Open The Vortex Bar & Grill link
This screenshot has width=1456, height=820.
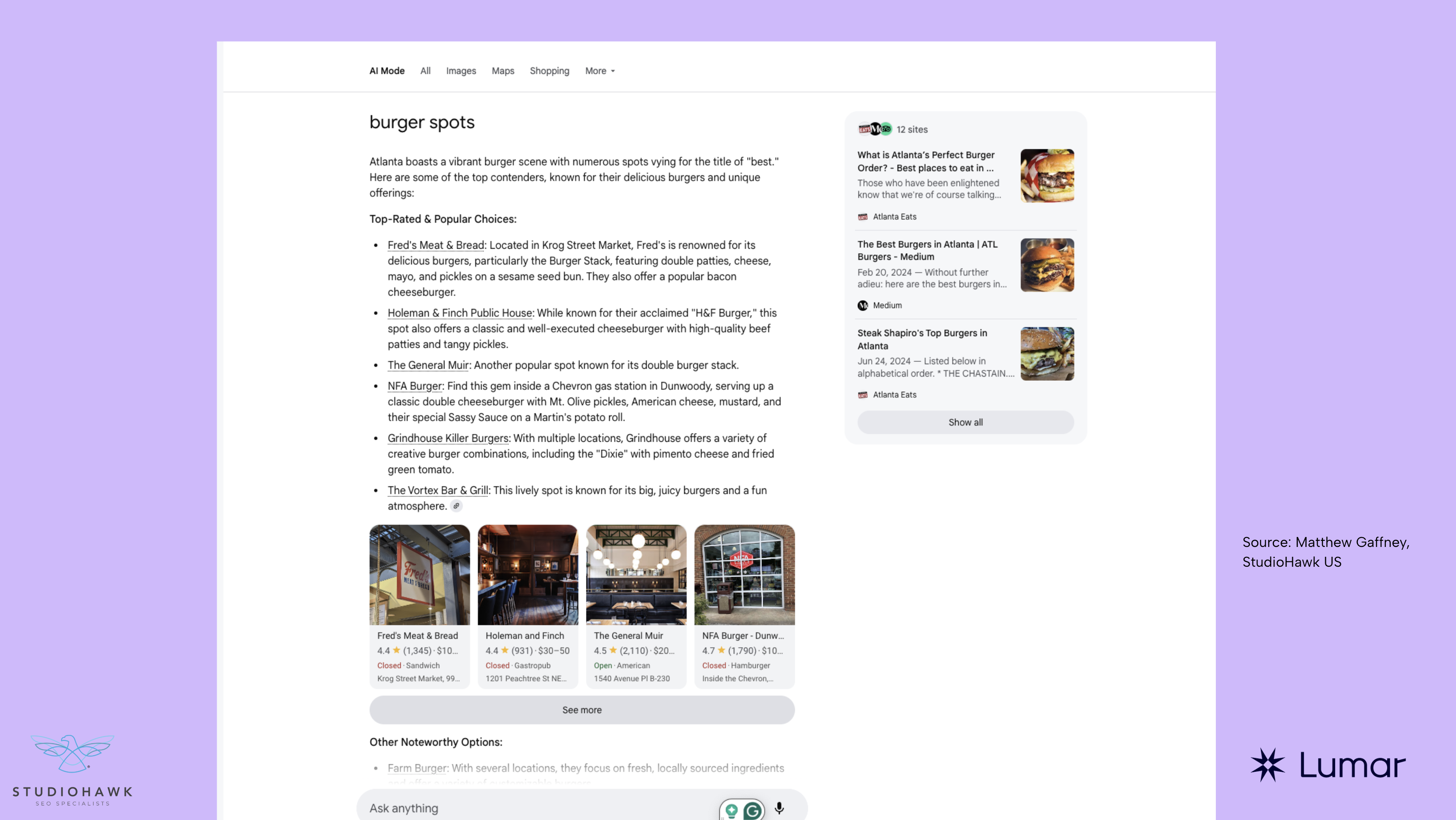pos(437,490)
